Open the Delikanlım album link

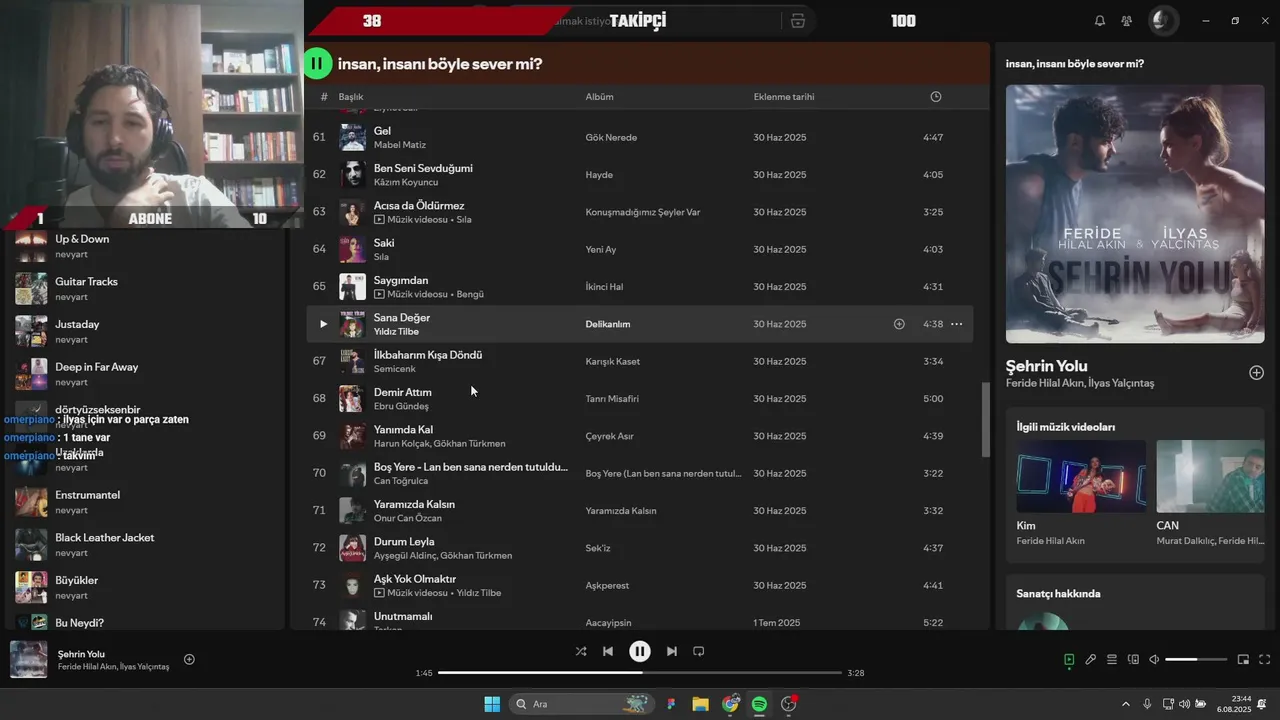click(607, 324)
